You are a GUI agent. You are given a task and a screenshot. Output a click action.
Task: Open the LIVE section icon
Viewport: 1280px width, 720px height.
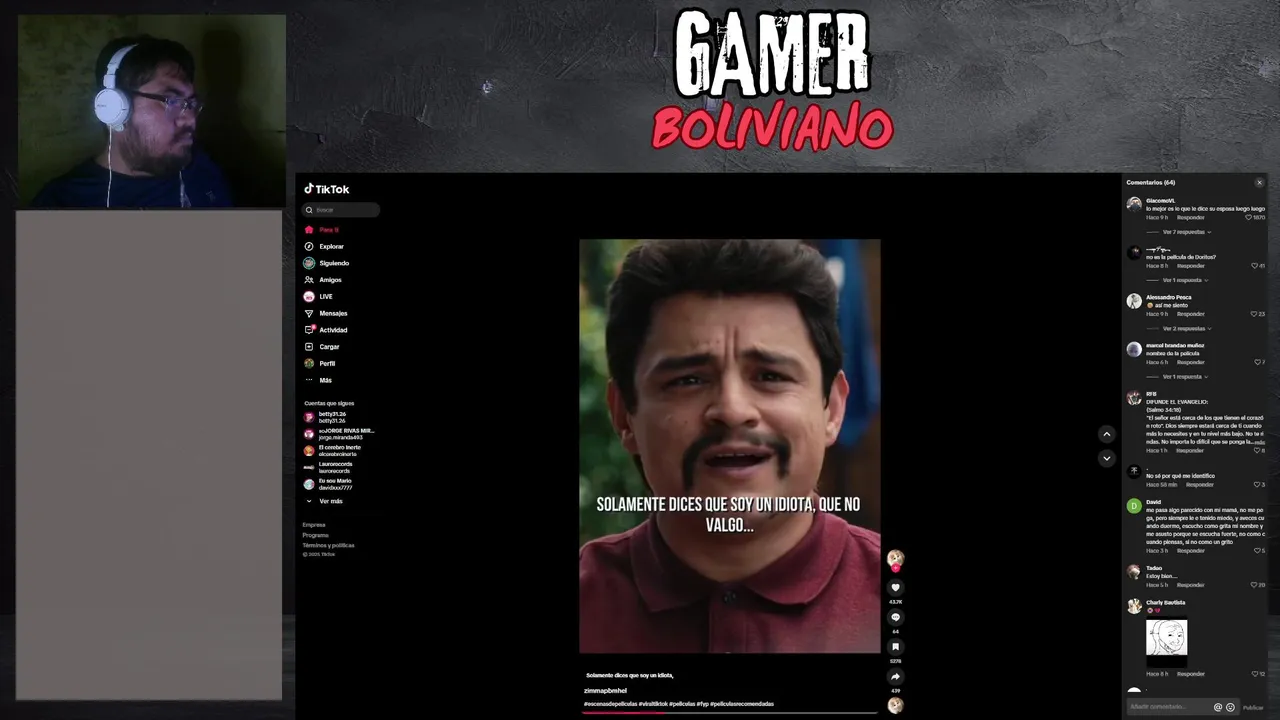(309, 297)
